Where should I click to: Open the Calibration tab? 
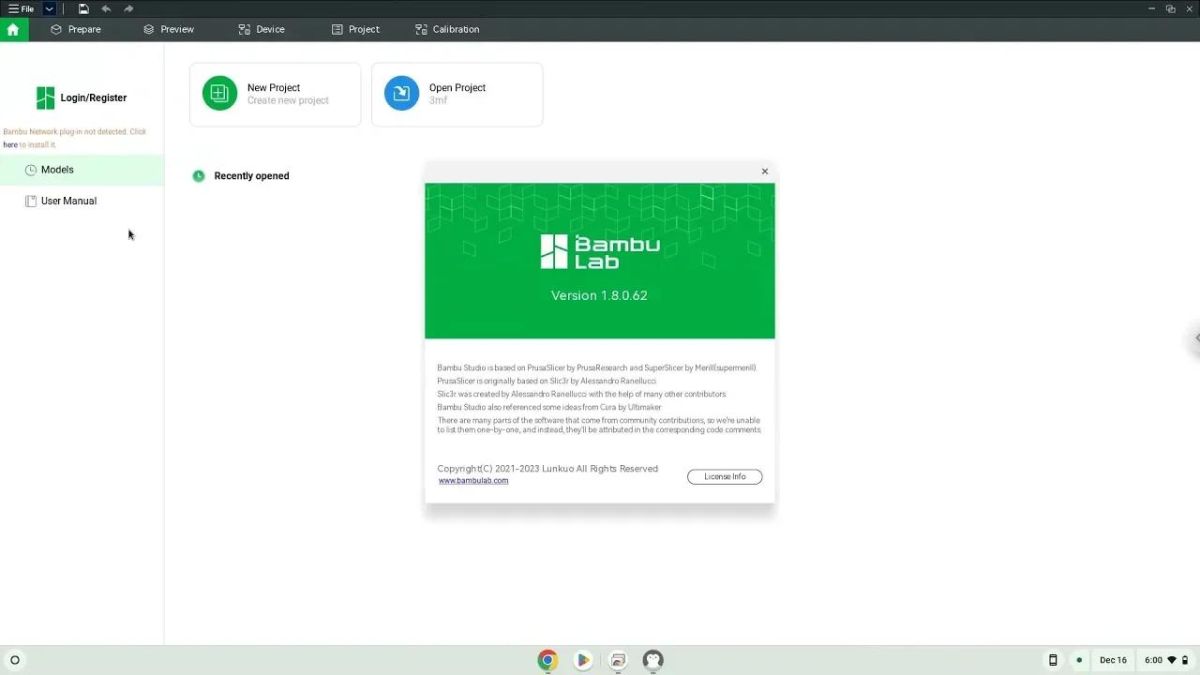pyautogui.click(x=447, y=29)
